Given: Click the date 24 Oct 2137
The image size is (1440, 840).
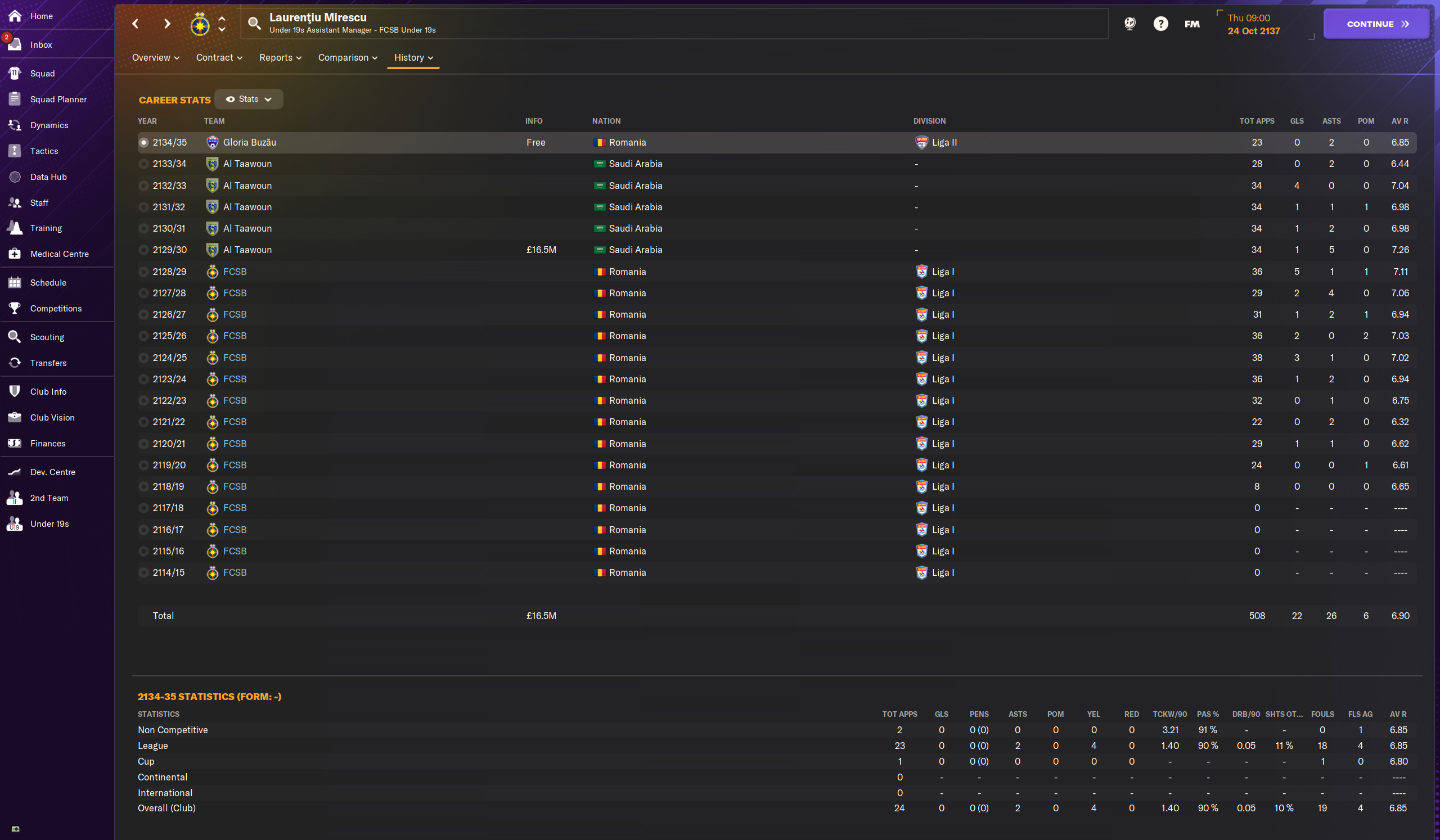Looking at the screenshot, I should pyautogui.click(x=1254, y=31).
